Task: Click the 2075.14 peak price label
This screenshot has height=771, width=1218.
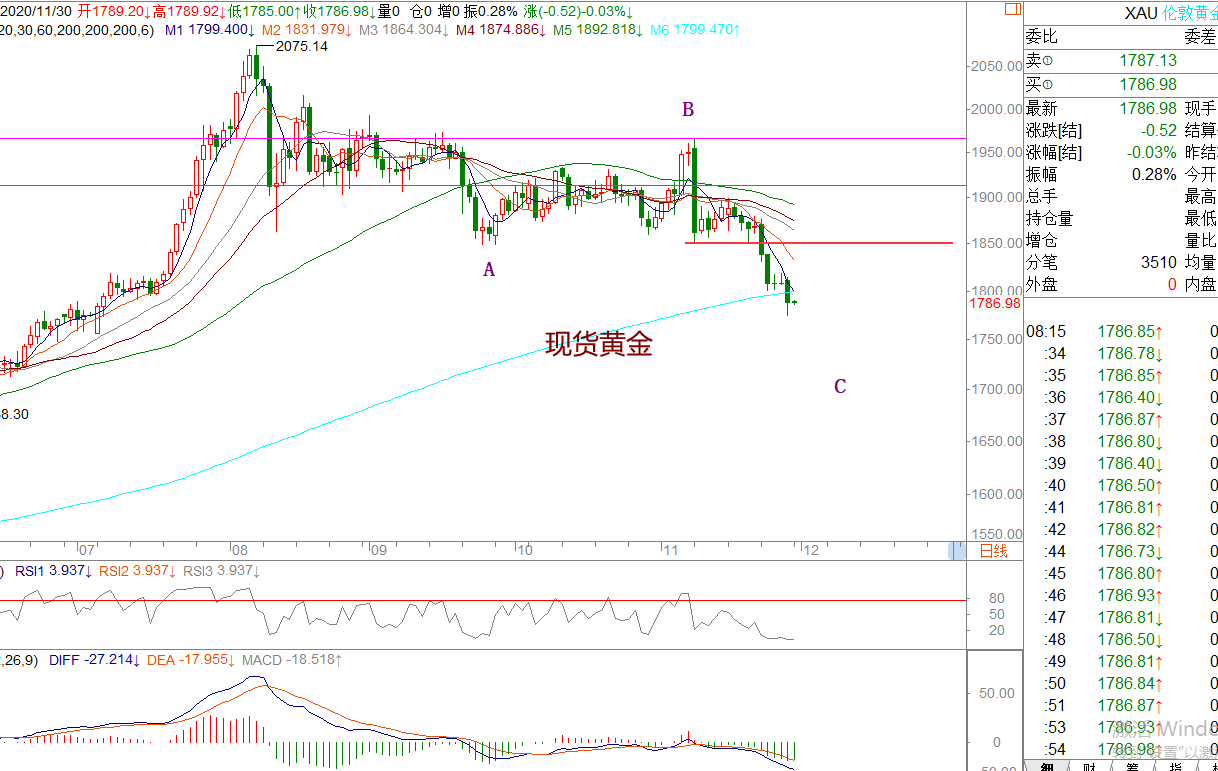Action: (301, 46)
